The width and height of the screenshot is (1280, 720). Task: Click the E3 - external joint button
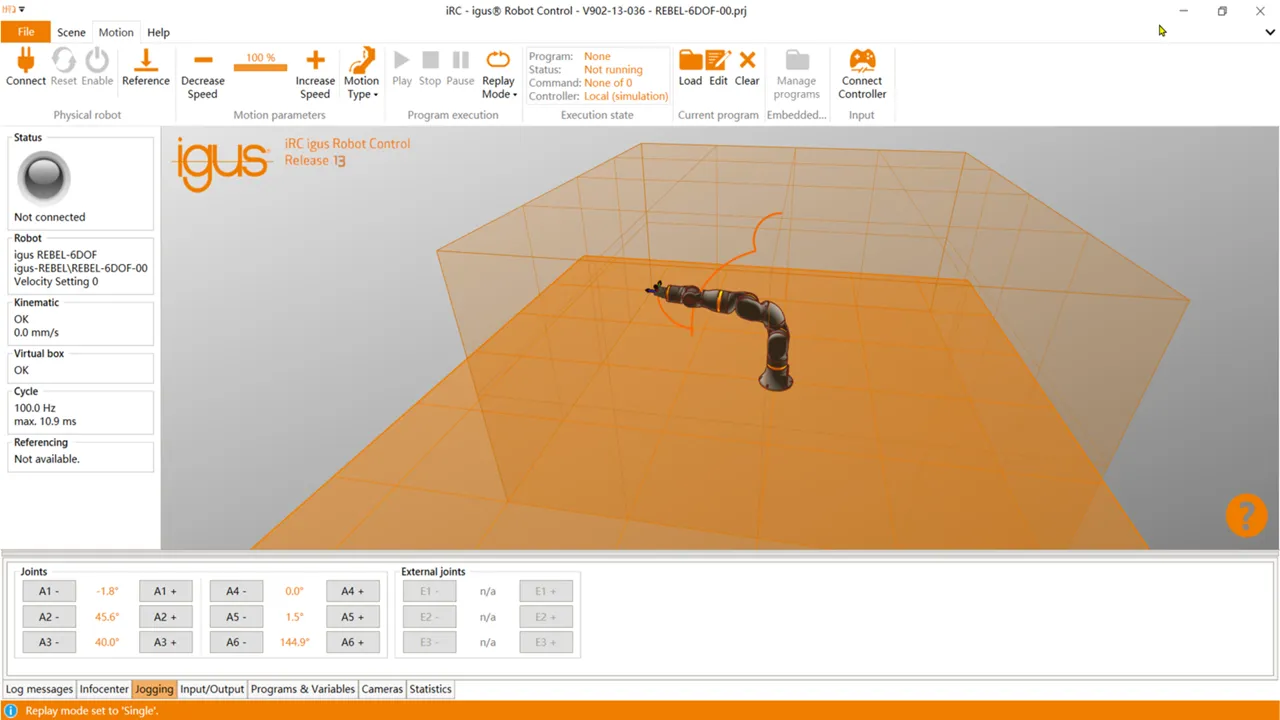point(429,642)
